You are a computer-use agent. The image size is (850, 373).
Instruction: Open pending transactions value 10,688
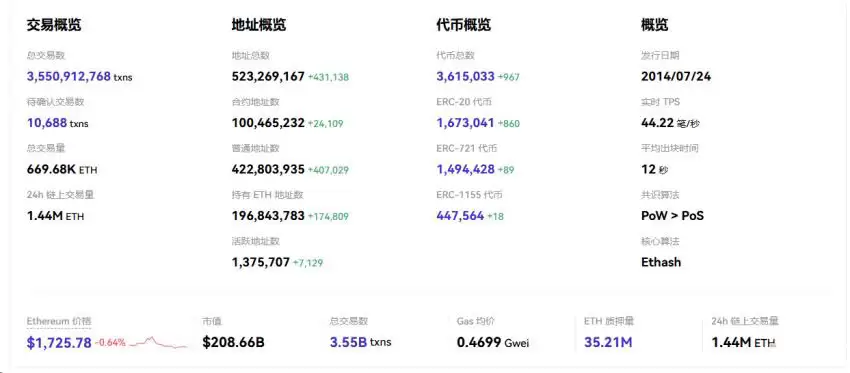(x=47, y=123)
